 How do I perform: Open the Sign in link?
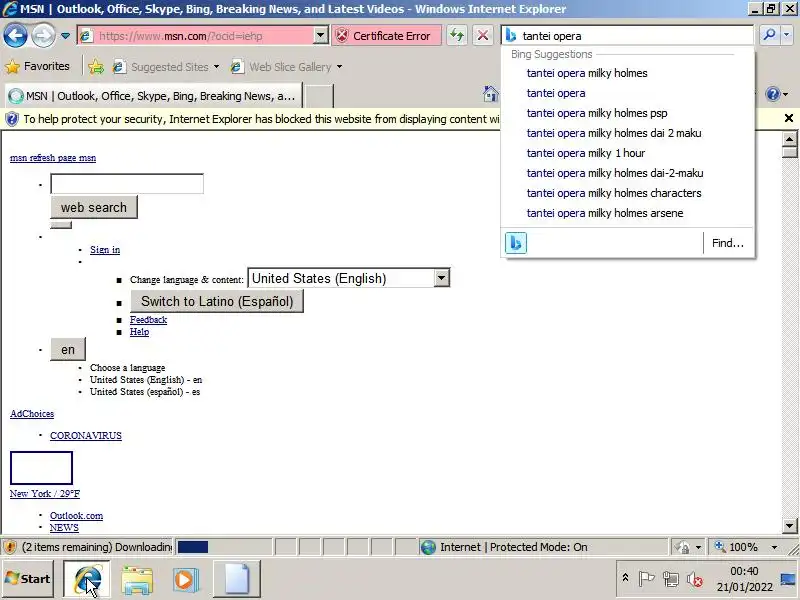(105, 249)
